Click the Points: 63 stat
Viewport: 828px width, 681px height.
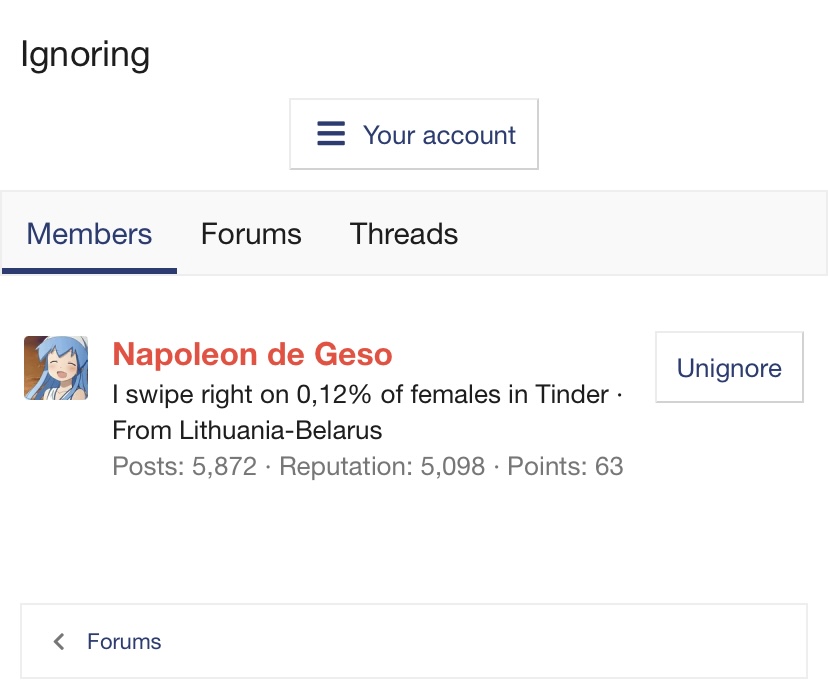click(x=565, y=466)
